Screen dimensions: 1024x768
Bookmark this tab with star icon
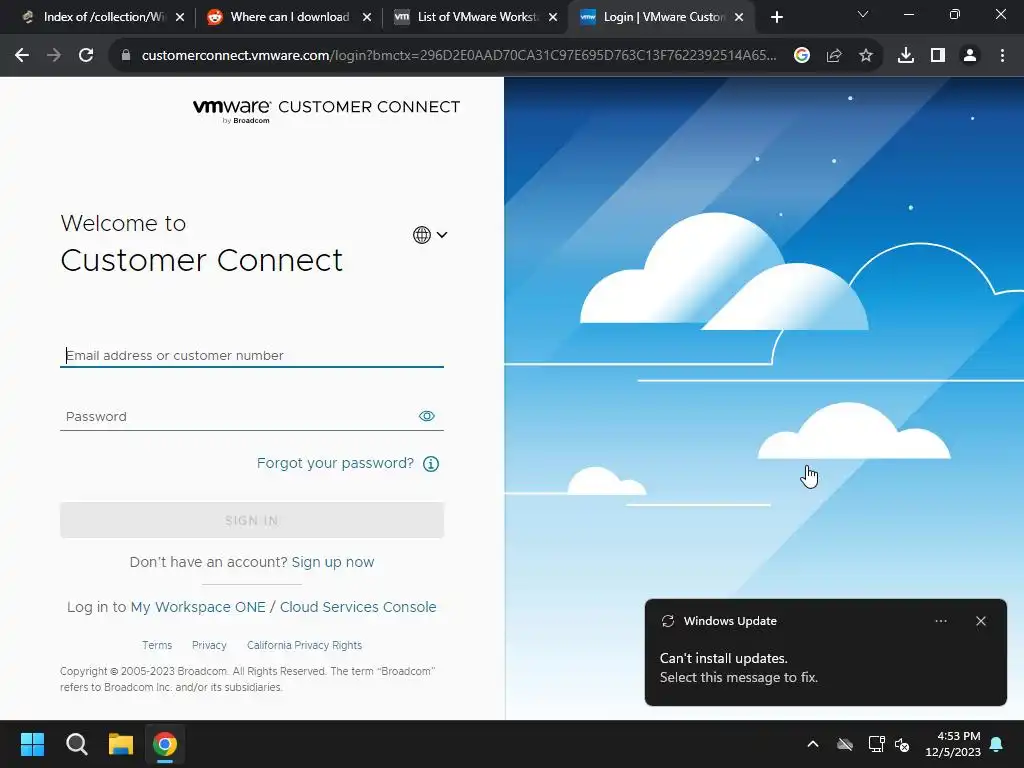click(x=866, y=56)
